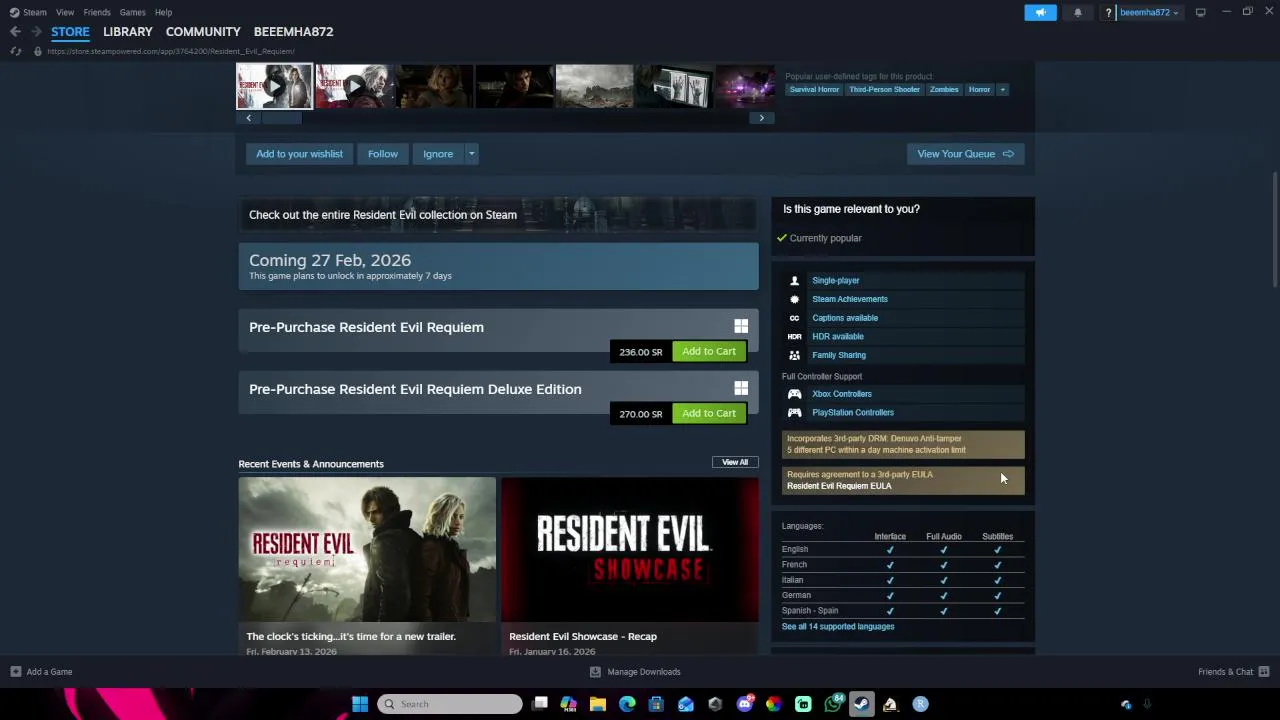Open Resident Evil Showcase Recap card
Image resolution: width=1280 pixels, height=720 pixels.
pos(630,566)
